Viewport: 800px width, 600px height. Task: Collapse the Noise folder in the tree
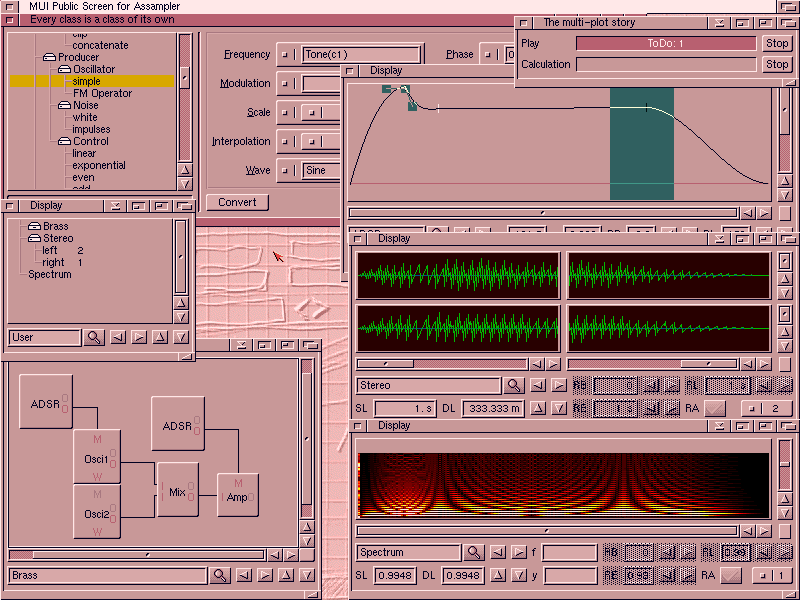64,105
